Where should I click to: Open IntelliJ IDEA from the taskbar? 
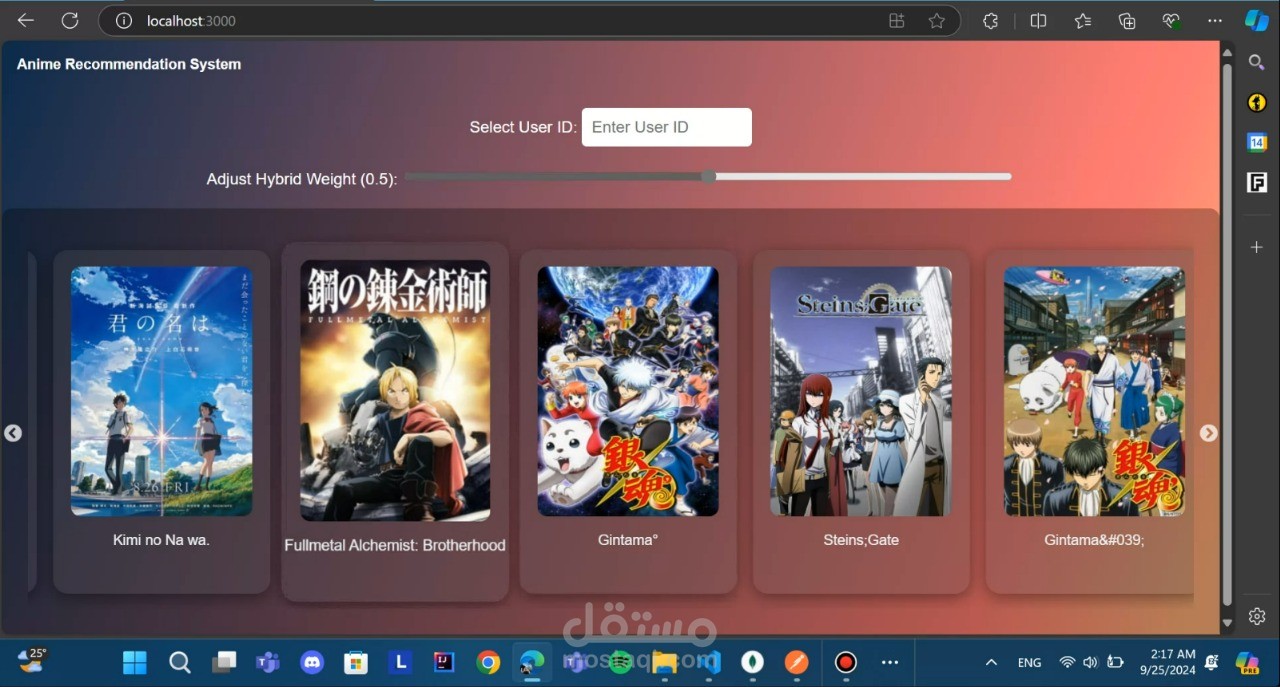[444, 662]
